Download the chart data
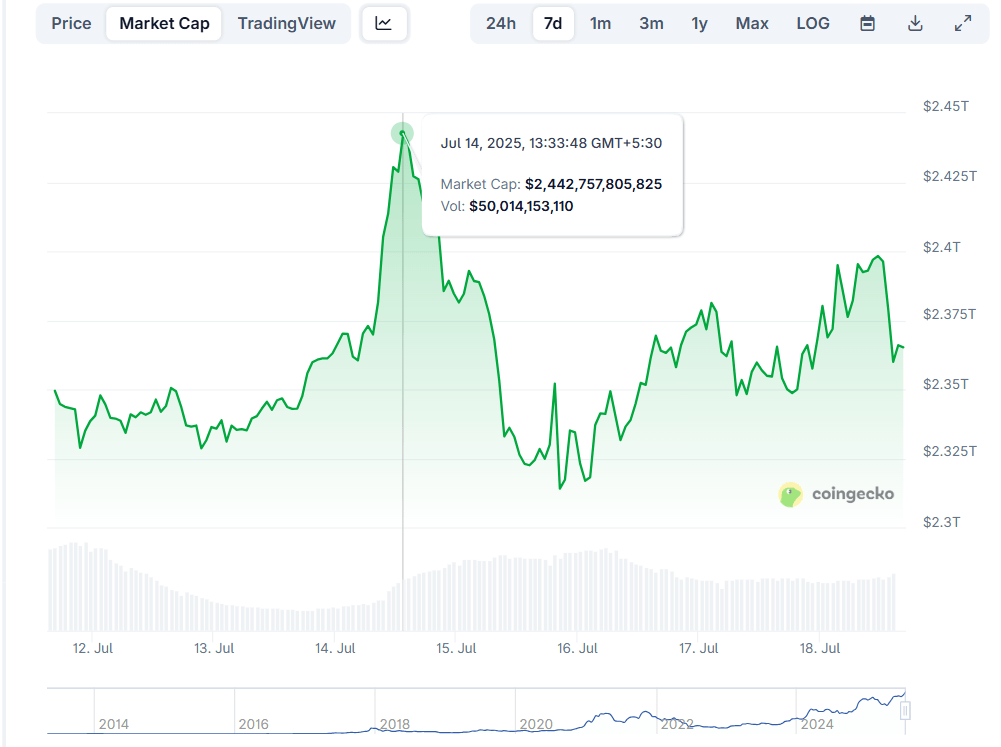This screenshot has width=1001, height=747. (915, 23)
